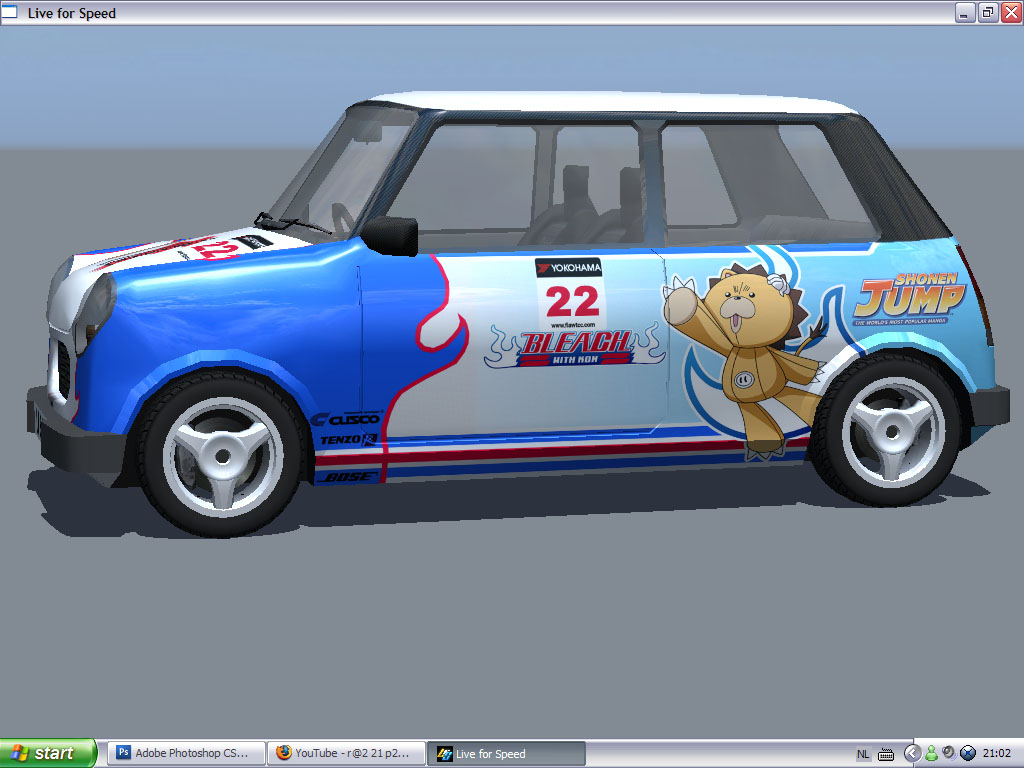Open the volume speaker tray icon
This screenshot has width=1024, height=768.
tap(949, 753)
